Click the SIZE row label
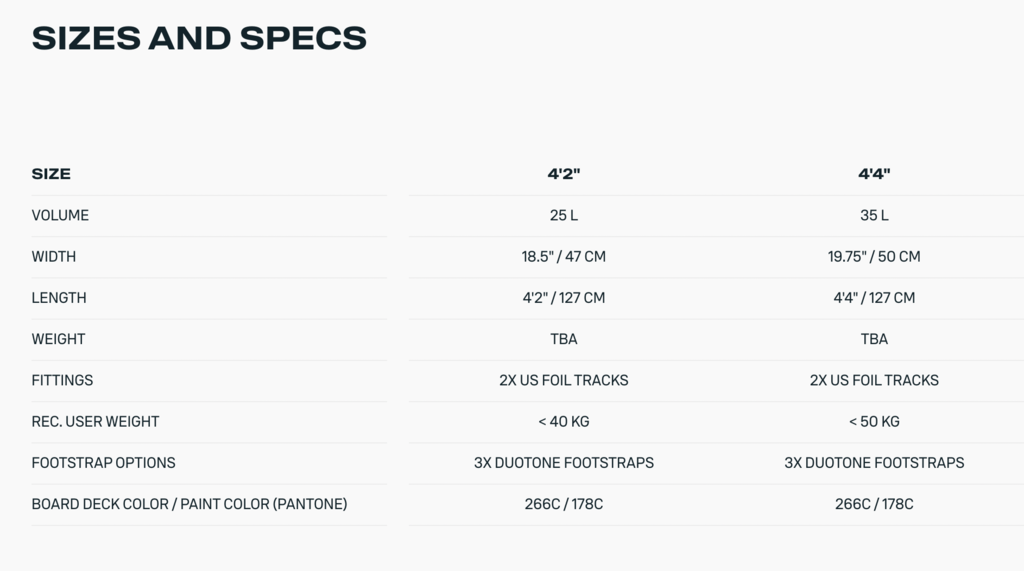The width and height of the screenshot is (1024, 571). tap(51, 174)
